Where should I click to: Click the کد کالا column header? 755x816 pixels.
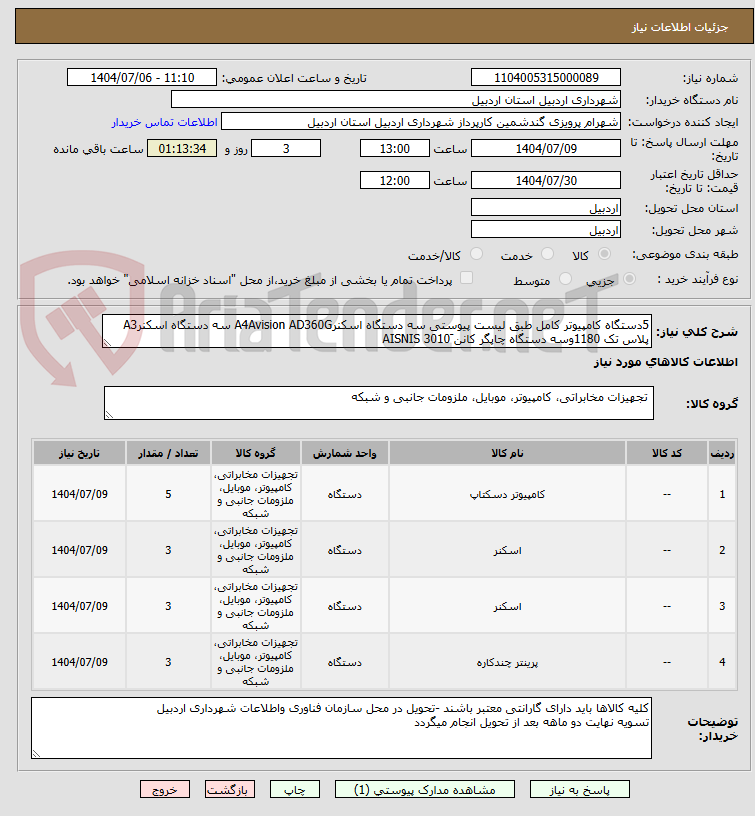click(667, 453)
